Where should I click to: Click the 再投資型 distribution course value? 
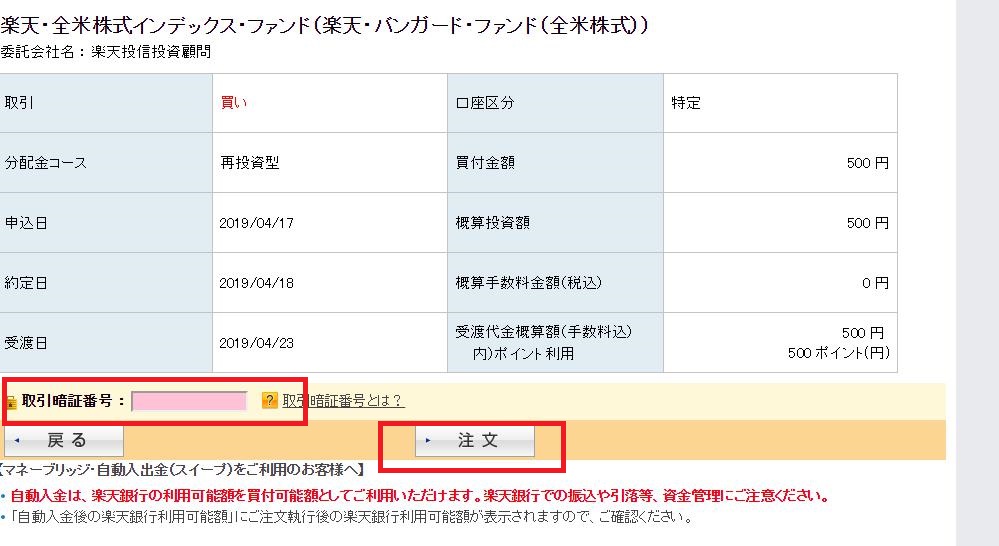point(250,162)
